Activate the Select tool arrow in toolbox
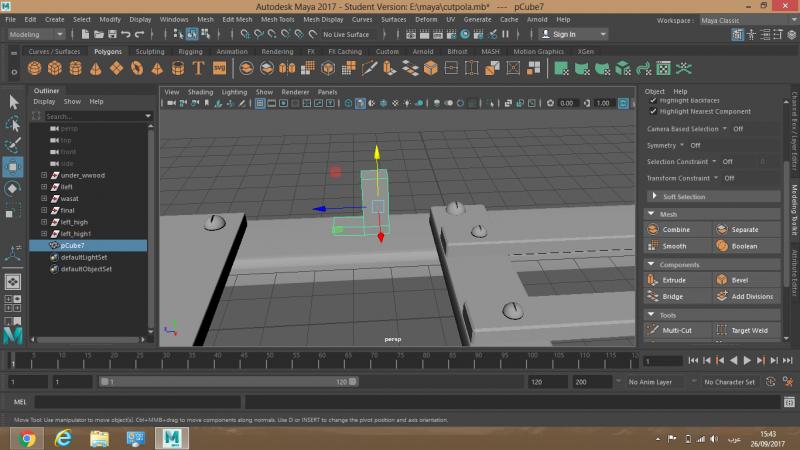 (13, 102)
